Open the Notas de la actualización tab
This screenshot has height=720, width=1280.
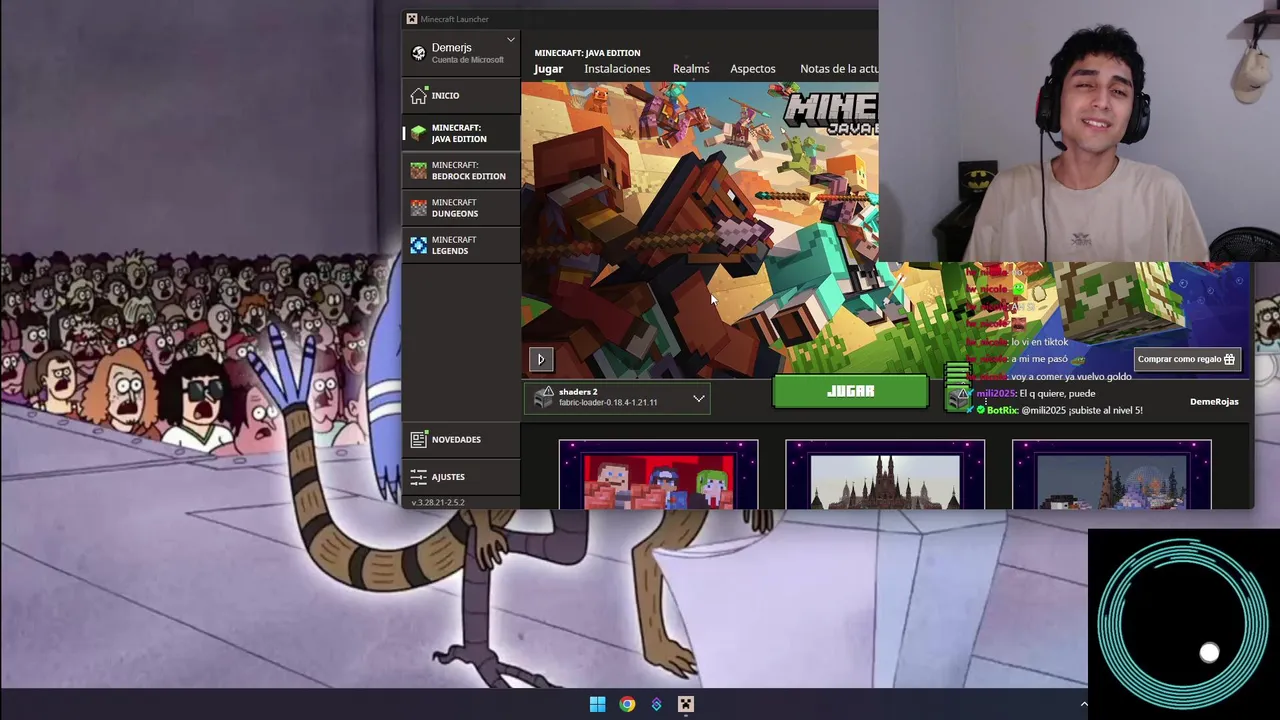tap(839, 69)
